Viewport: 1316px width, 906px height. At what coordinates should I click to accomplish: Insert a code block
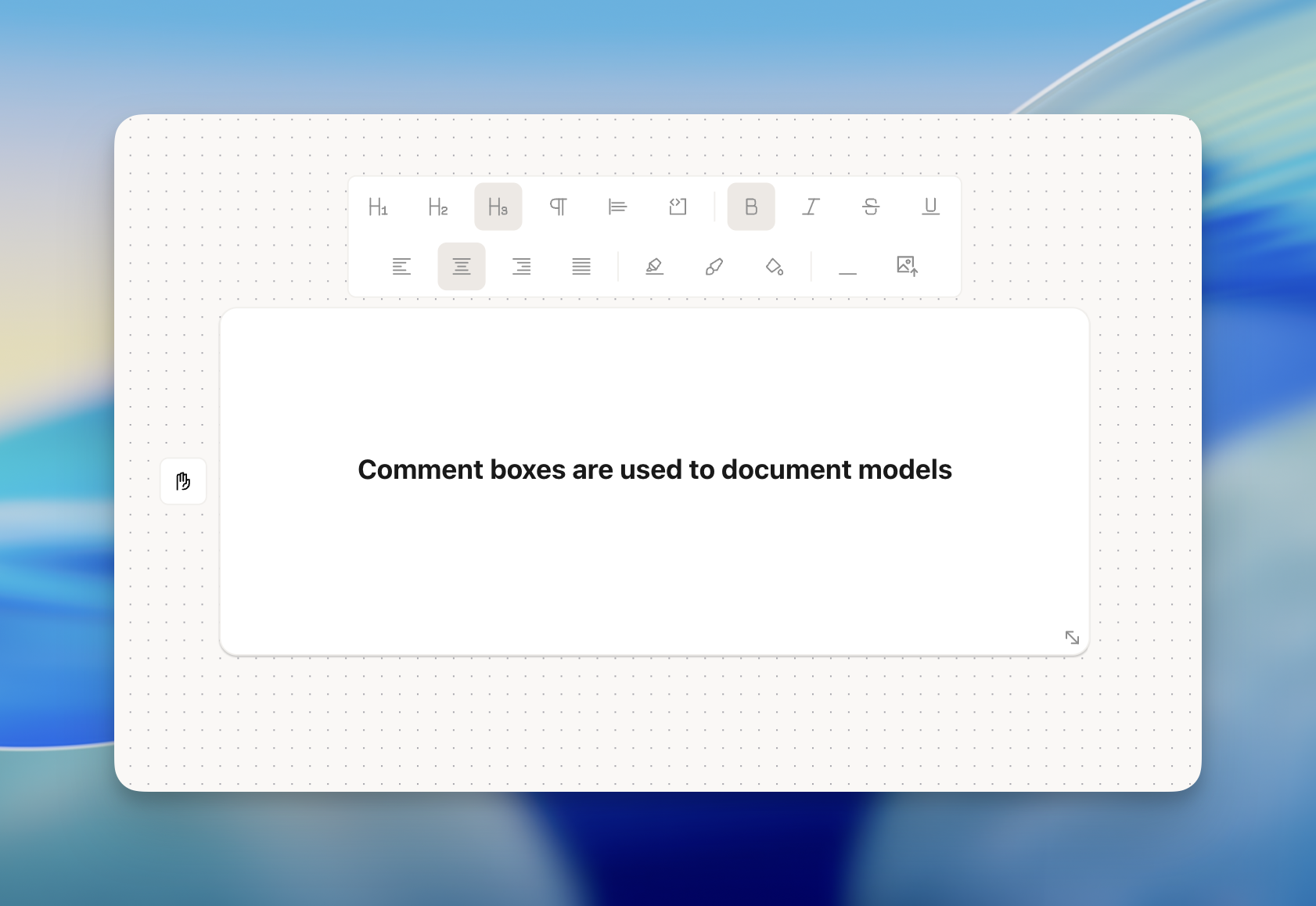678,207
